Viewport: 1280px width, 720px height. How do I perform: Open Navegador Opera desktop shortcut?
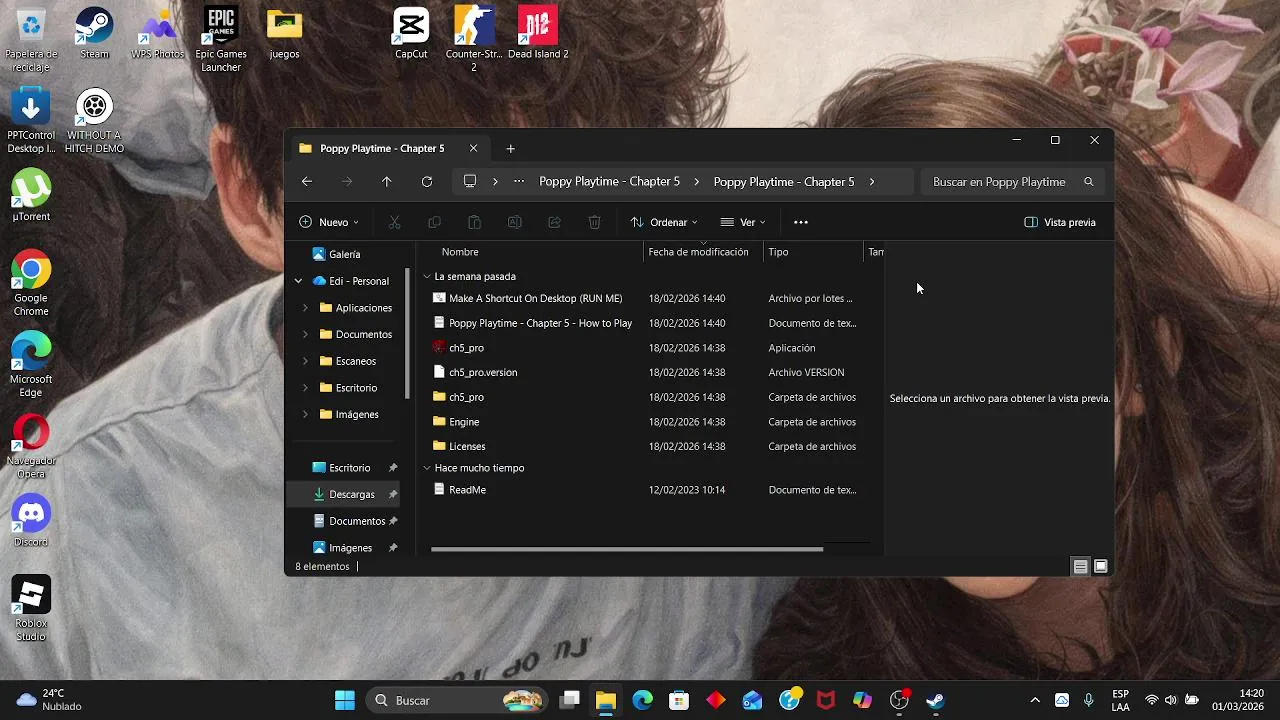[31, 446]
